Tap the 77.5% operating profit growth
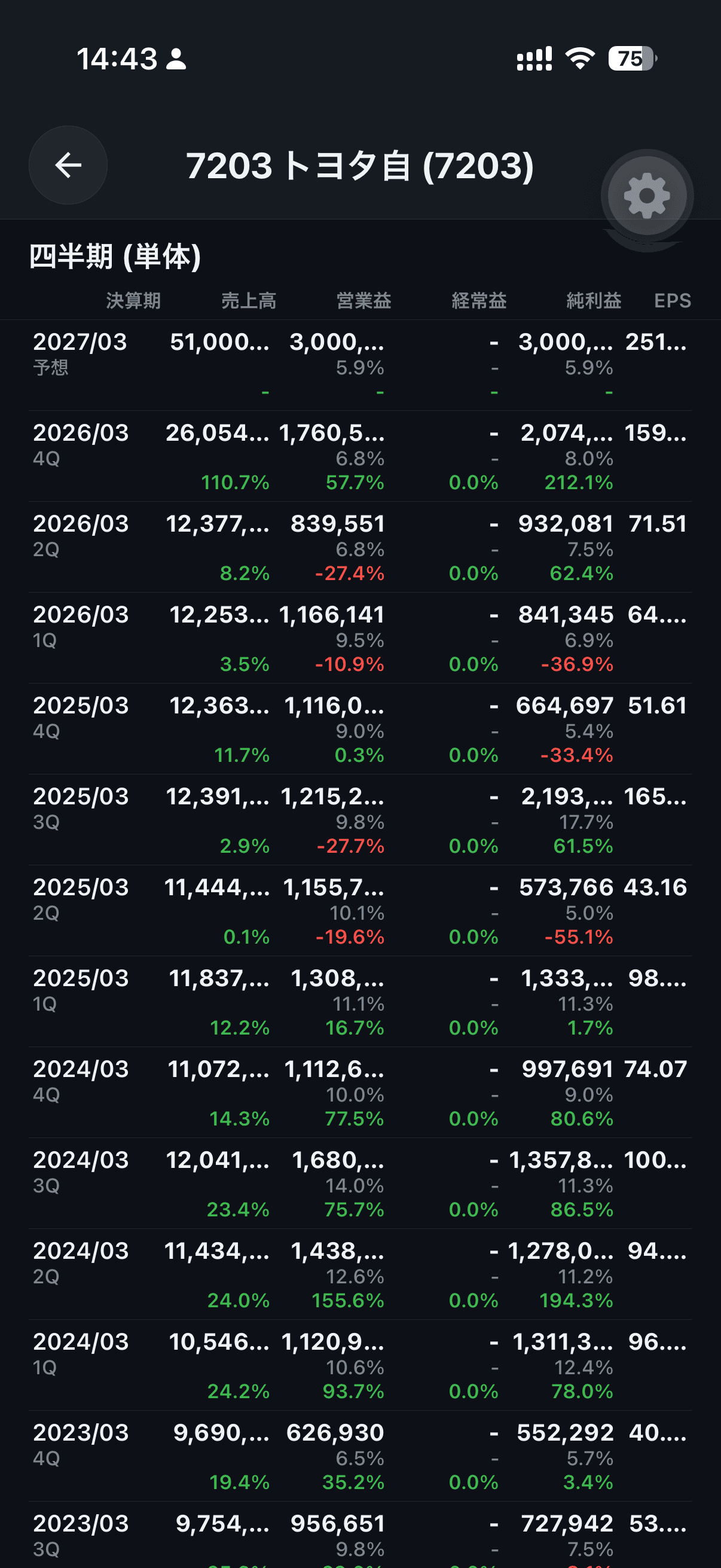 (354, 1119)
